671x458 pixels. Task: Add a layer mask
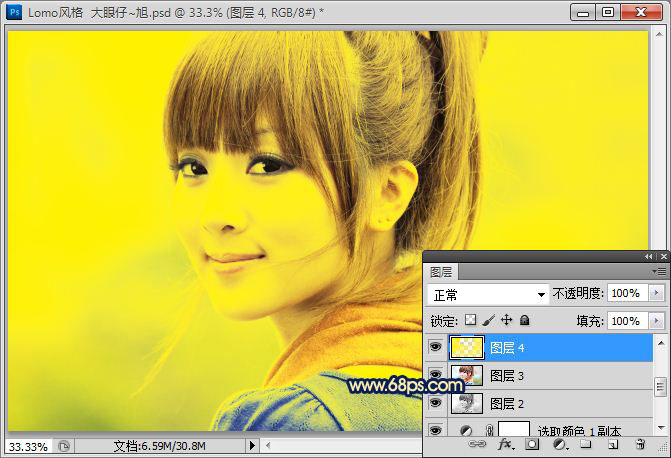(x=532, y=444)
